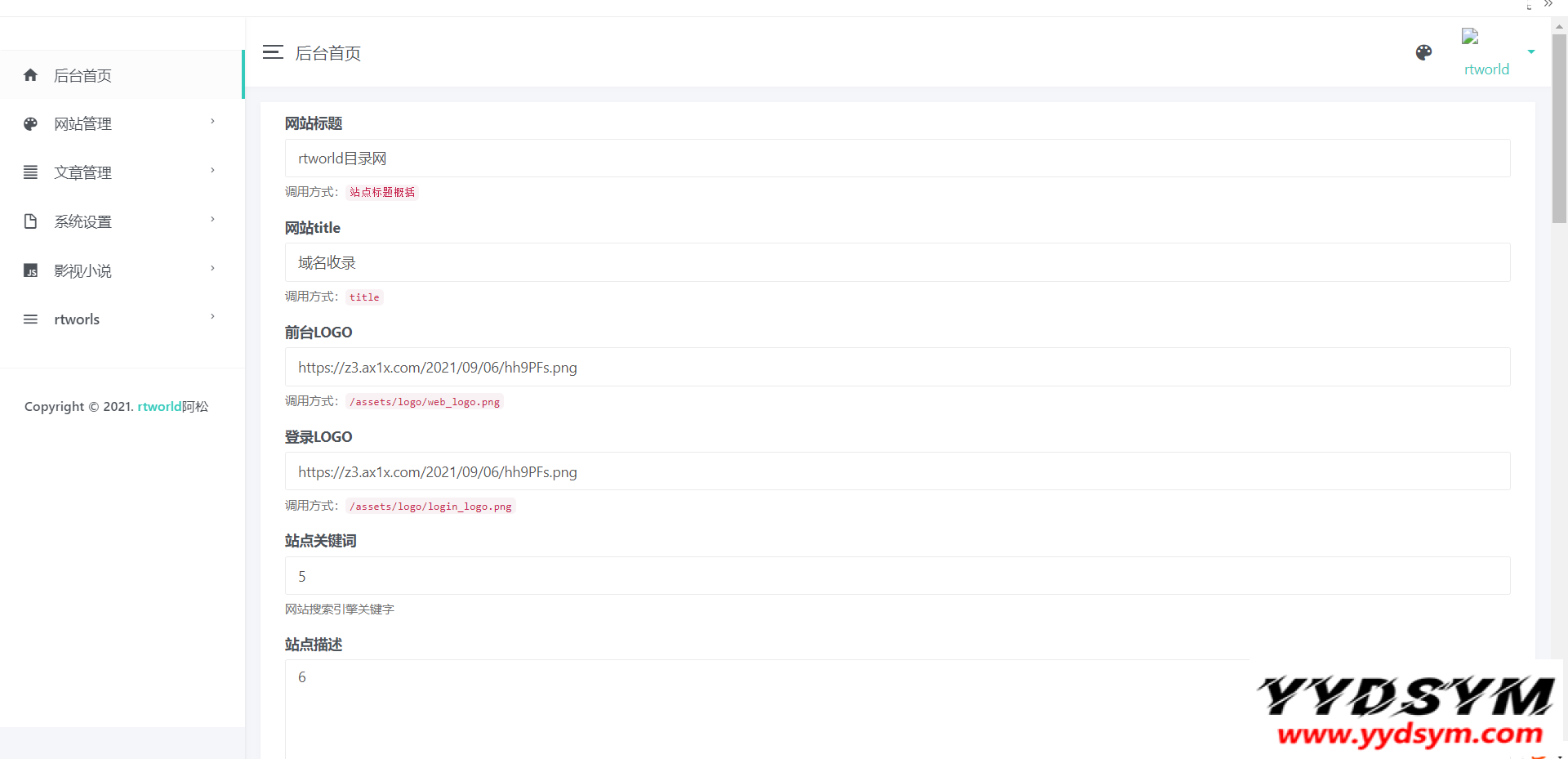
Task: Click the home icon beside 后台首页
Action: click(31, 75)
